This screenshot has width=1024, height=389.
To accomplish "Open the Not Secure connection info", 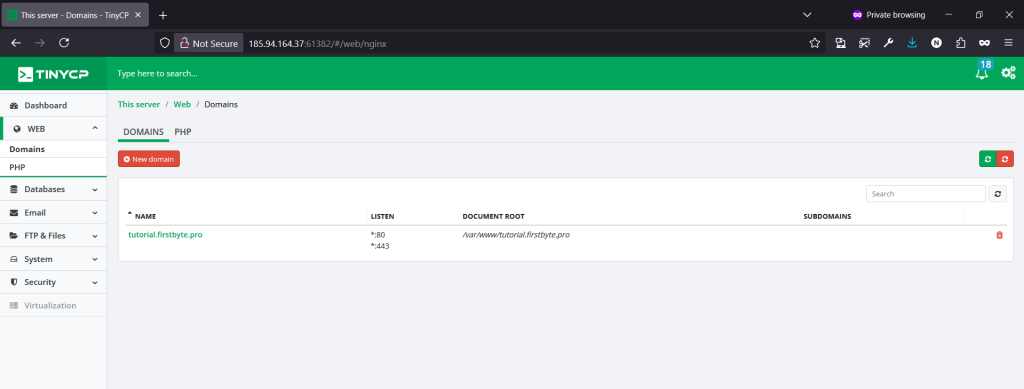I will point(209,43).
